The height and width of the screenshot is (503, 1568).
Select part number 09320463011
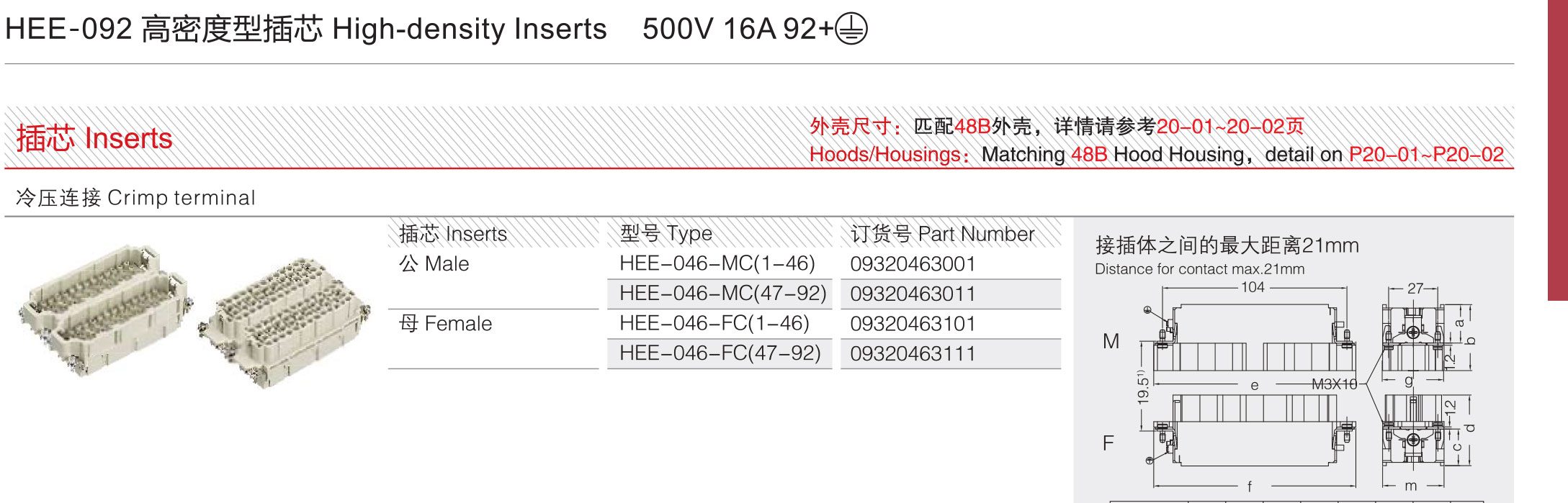pos(913,294)
